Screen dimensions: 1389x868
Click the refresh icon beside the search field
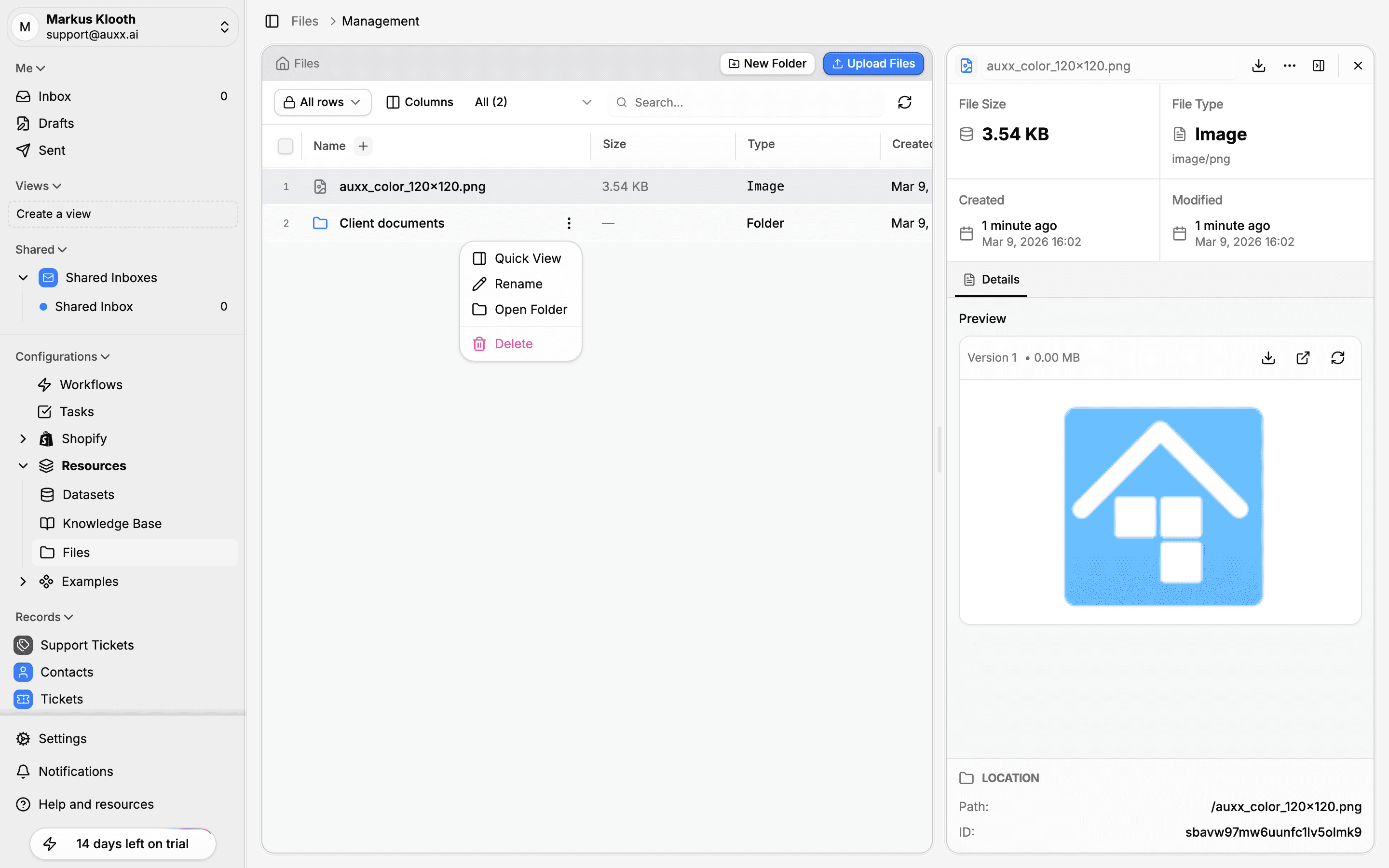point(905,102)
